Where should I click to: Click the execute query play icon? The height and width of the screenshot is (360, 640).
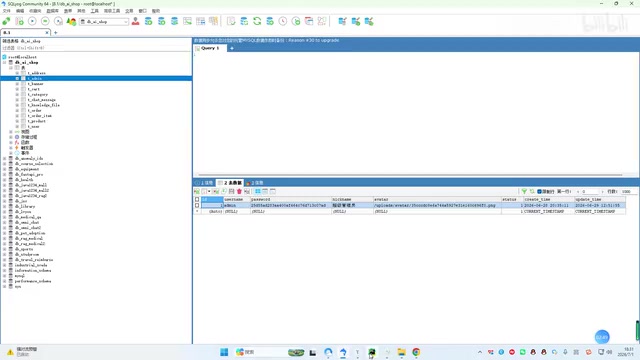tap(32, 21)
